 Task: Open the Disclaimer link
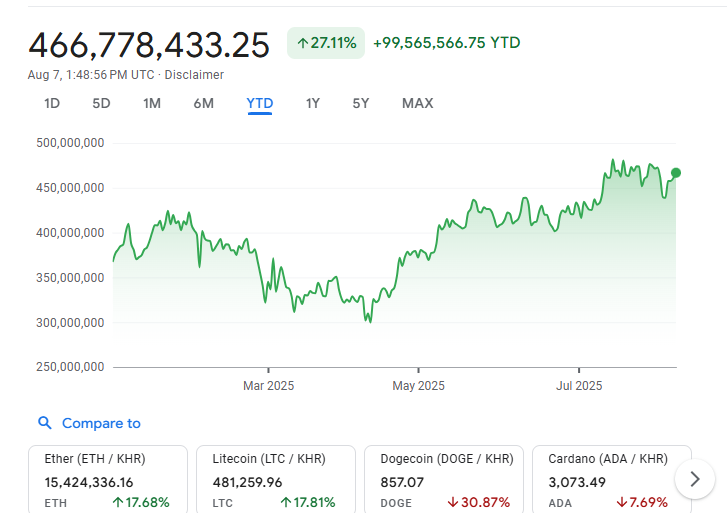click(194, 75)
